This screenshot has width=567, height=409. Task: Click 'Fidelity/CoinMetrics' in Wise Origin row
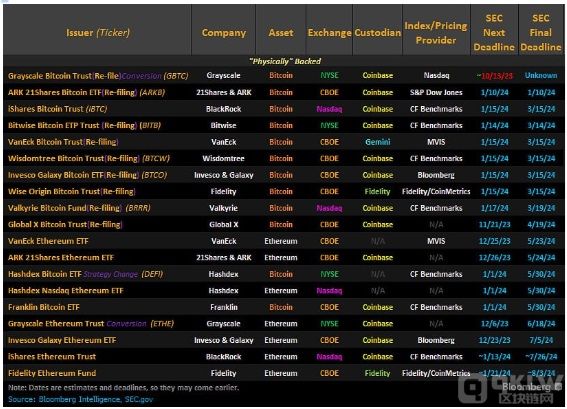click(x=436, y=192)
